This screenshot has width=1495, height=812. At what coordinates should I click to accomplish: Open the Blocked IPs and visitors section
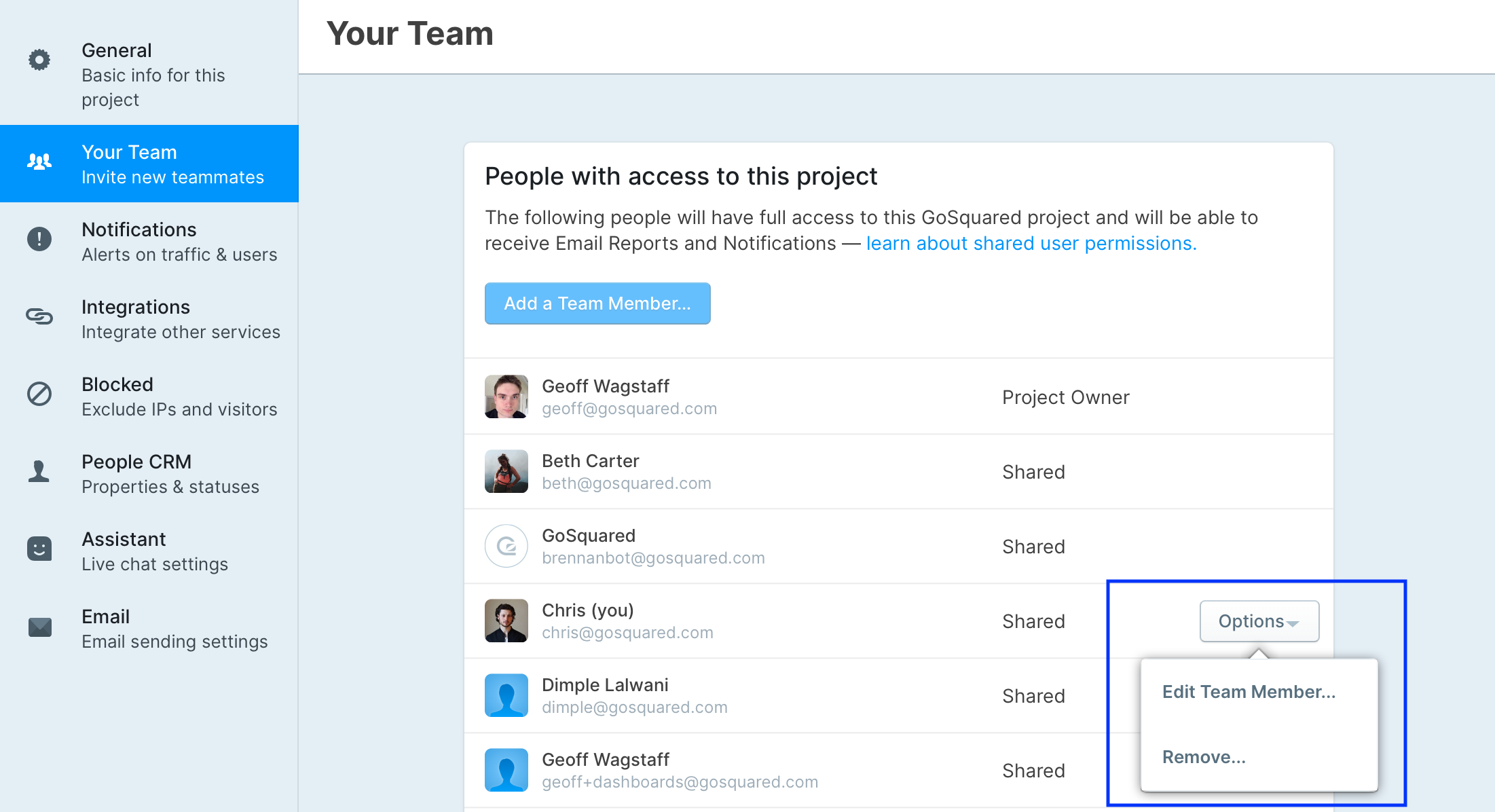pos(149,396)
